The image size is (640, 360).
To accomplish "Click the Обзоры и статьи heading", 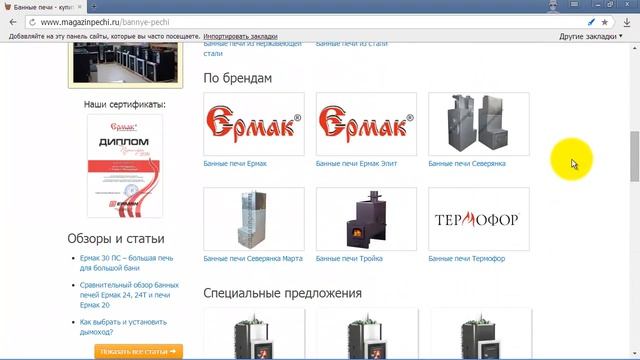I will 116,238.
